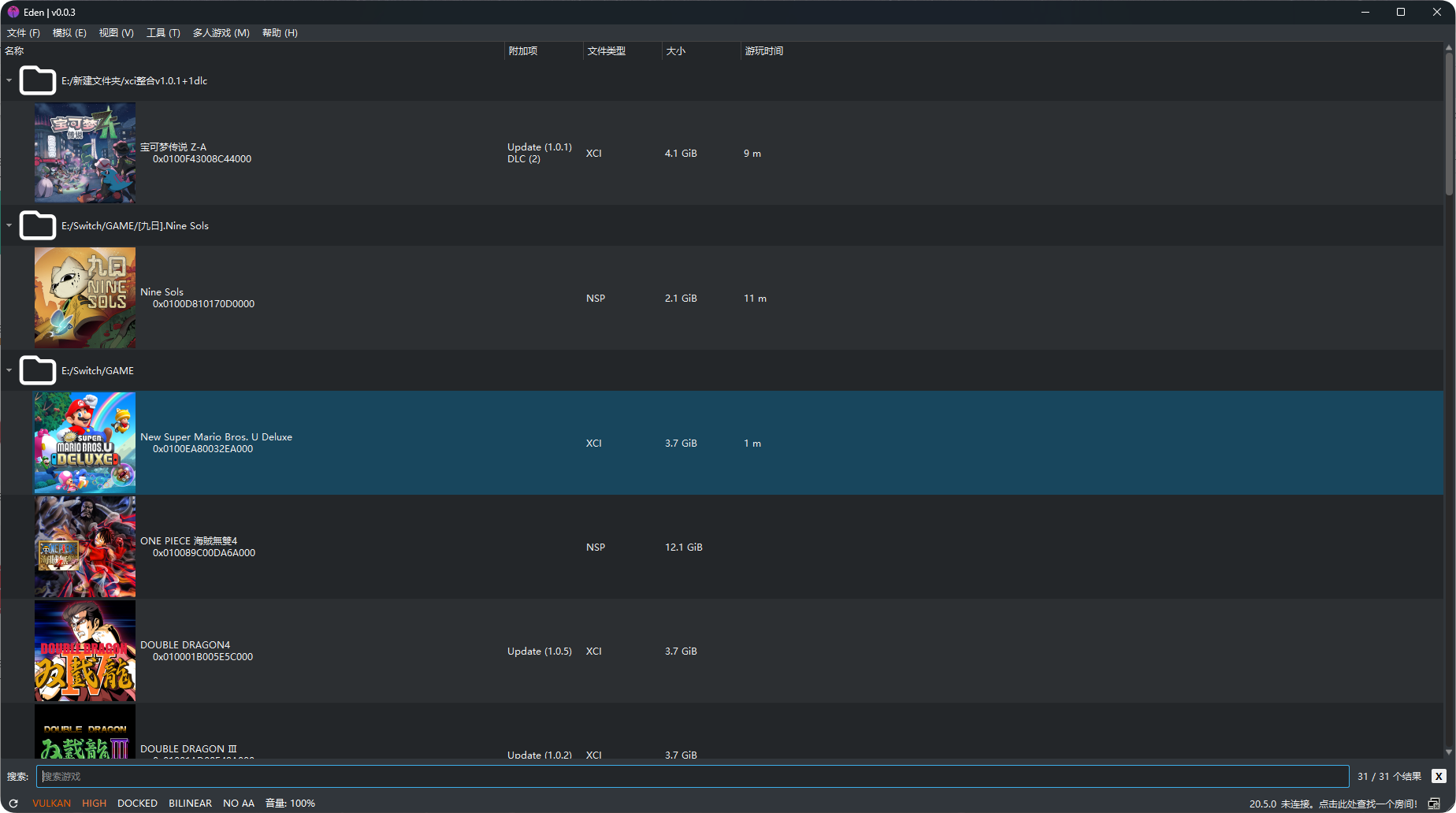Click the multiplayer room icon in status bar

pos(1434,804)
